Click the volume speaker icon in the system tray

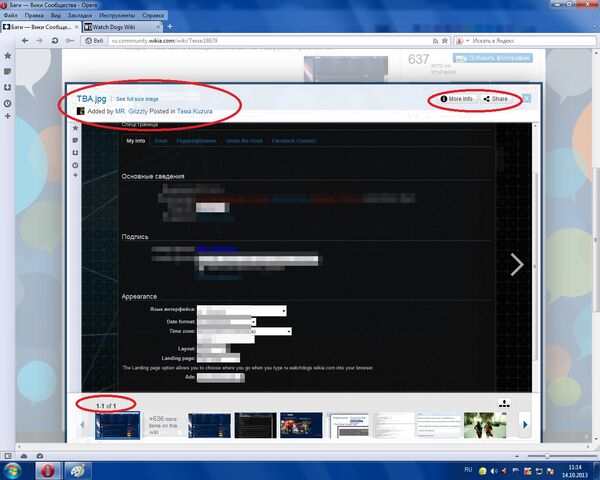tap(494, 471)
